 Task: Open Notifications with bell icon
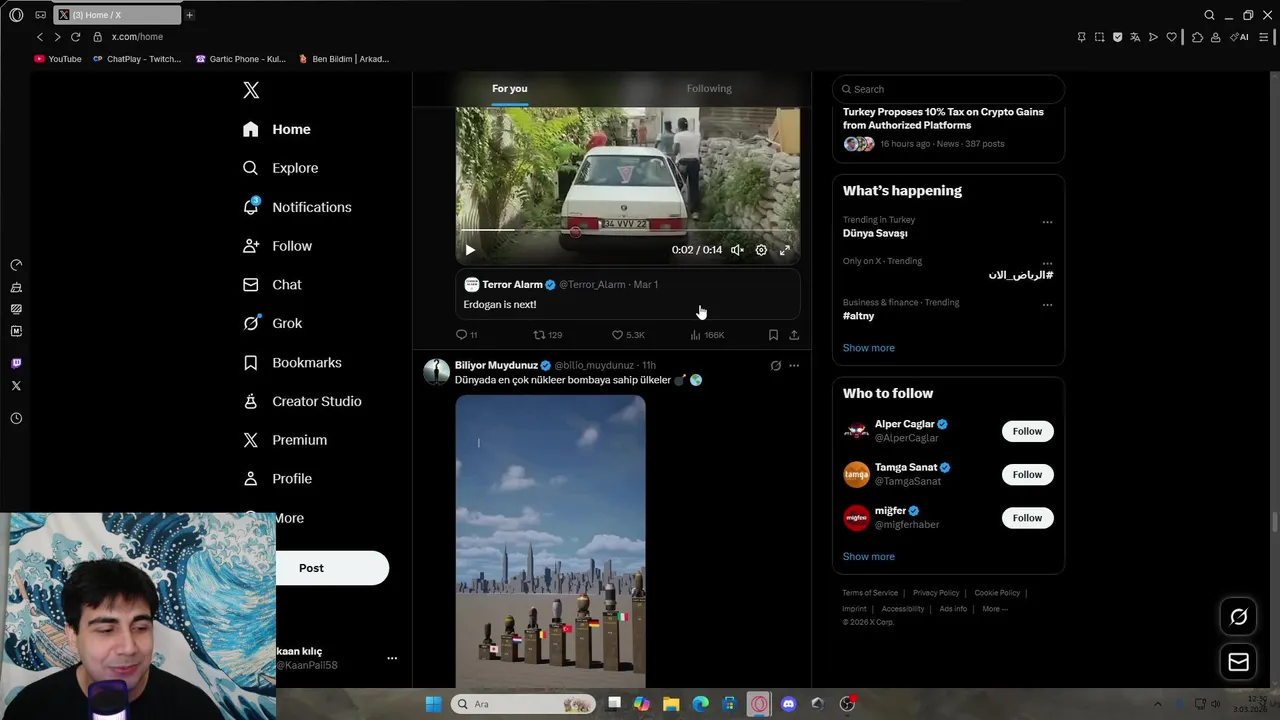[x=297, y=207]
